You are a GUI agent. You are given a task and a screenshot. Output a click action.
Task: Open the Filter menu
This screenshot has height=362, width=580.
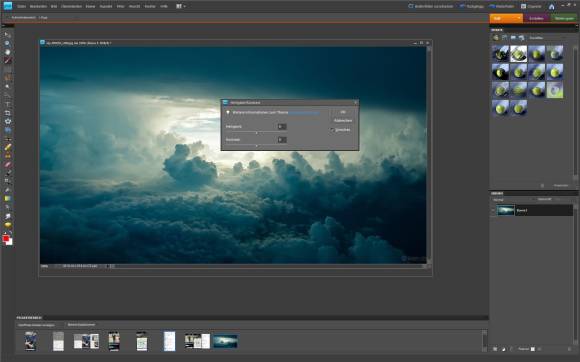click(x=121, y=6)
